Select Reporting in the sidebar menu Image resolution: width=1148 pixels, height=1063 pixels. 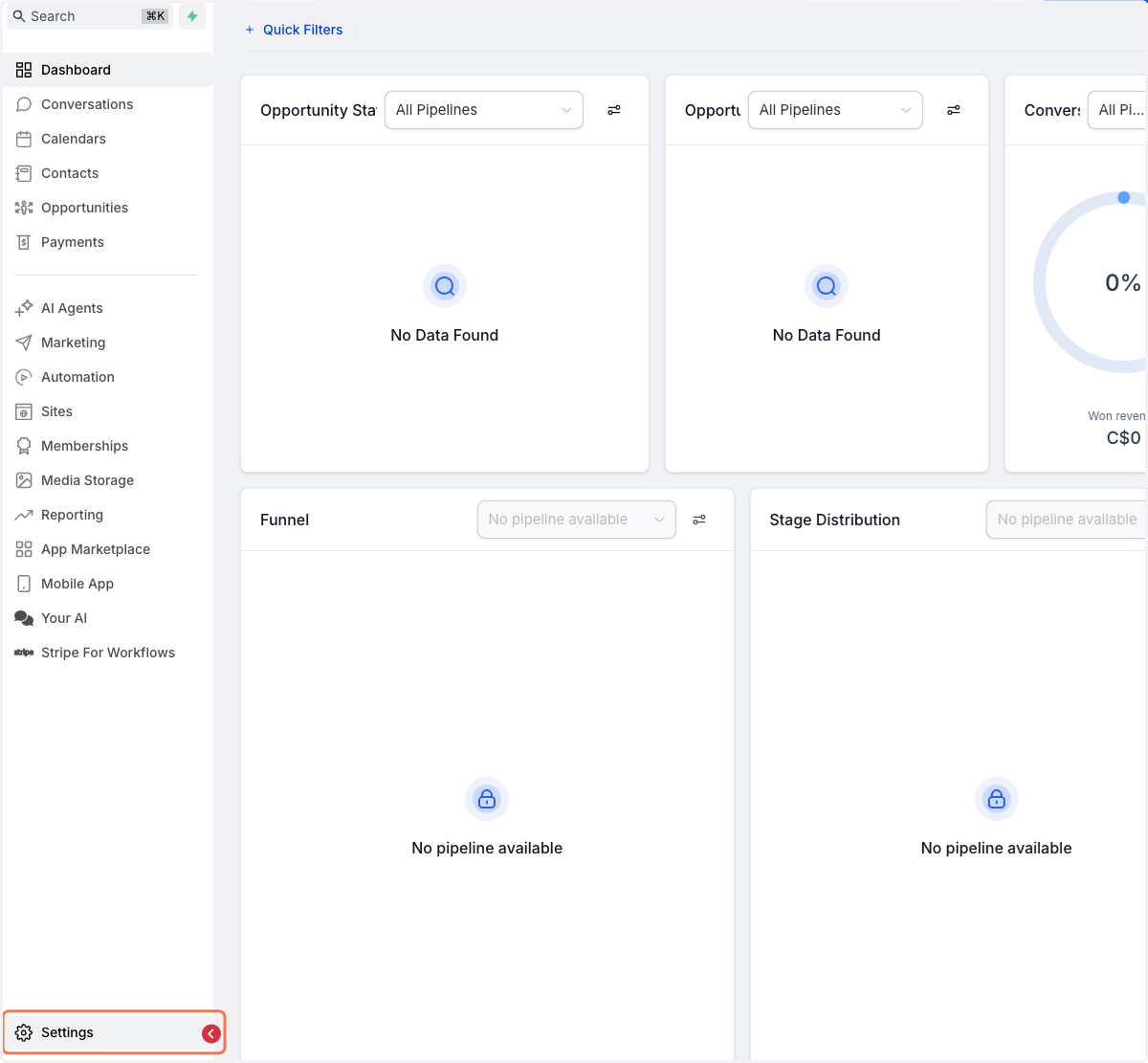(x=108, y=515)
